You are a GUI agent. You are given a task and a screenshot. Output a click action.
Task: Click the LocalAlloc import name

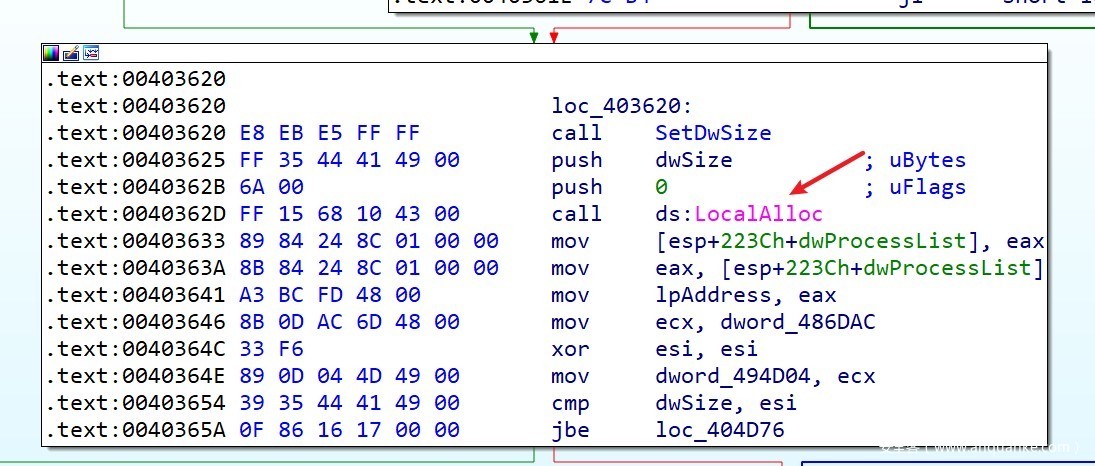(759, 214)
